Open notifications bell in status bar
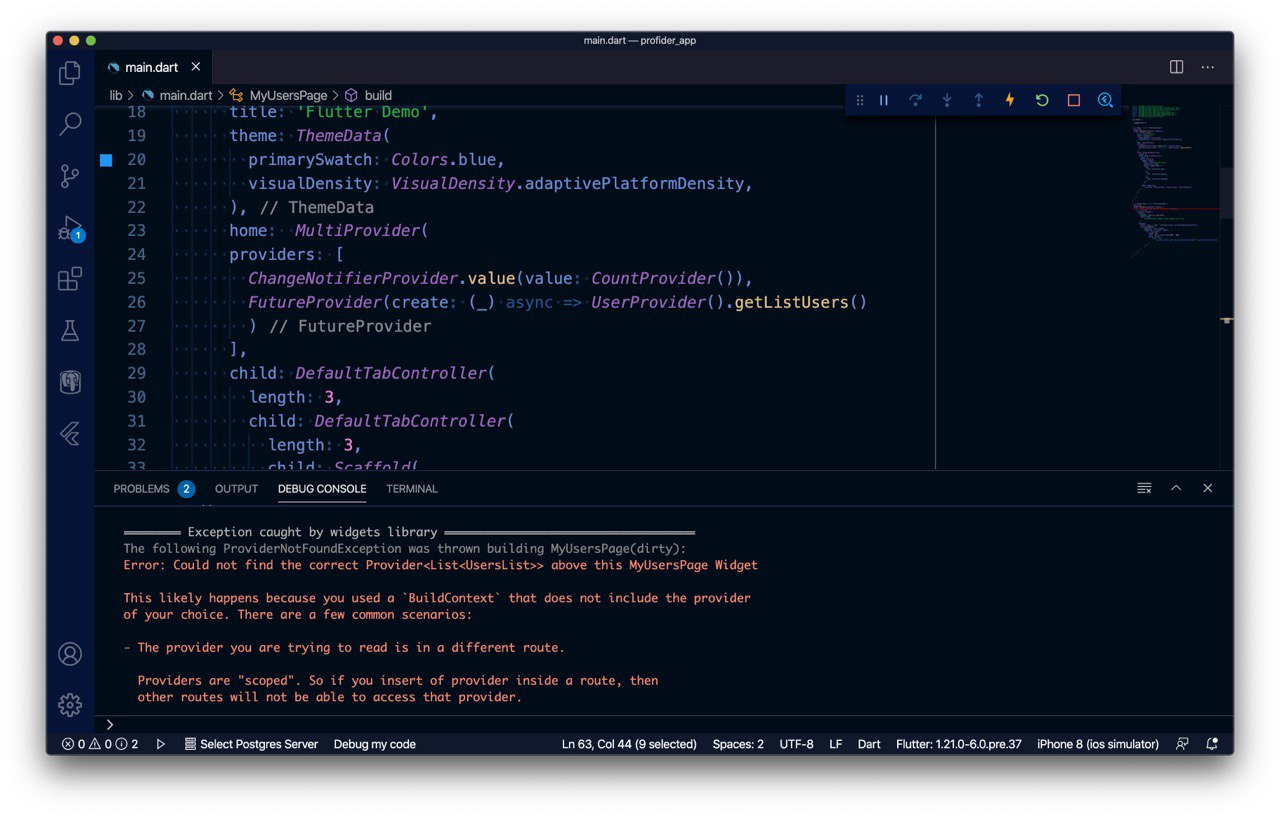This screenshot has height=816, width=1280. [1212, 744]
